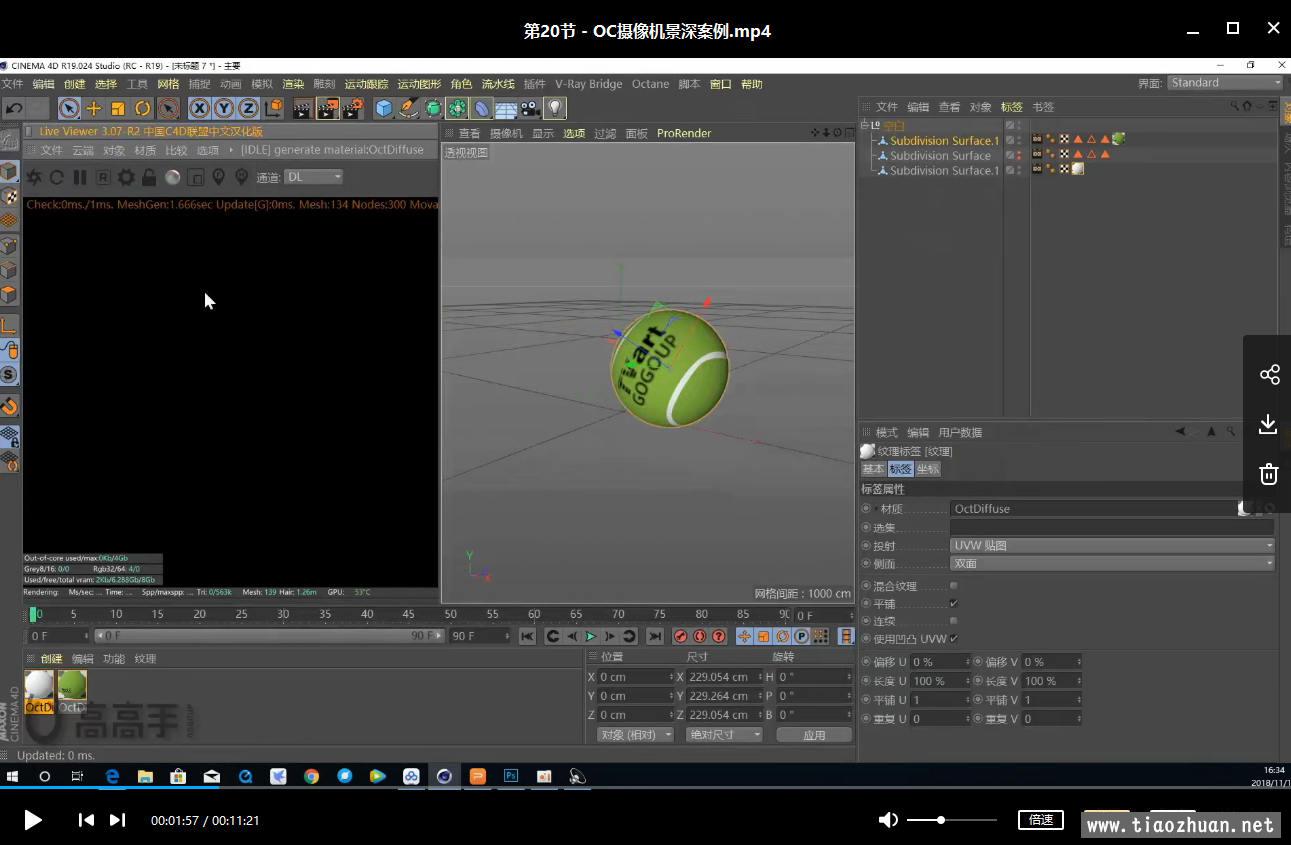The height and width of the screenshot is (845, 1291).
Task: Click the 偏移 U value field
Action: pos(940,662)
